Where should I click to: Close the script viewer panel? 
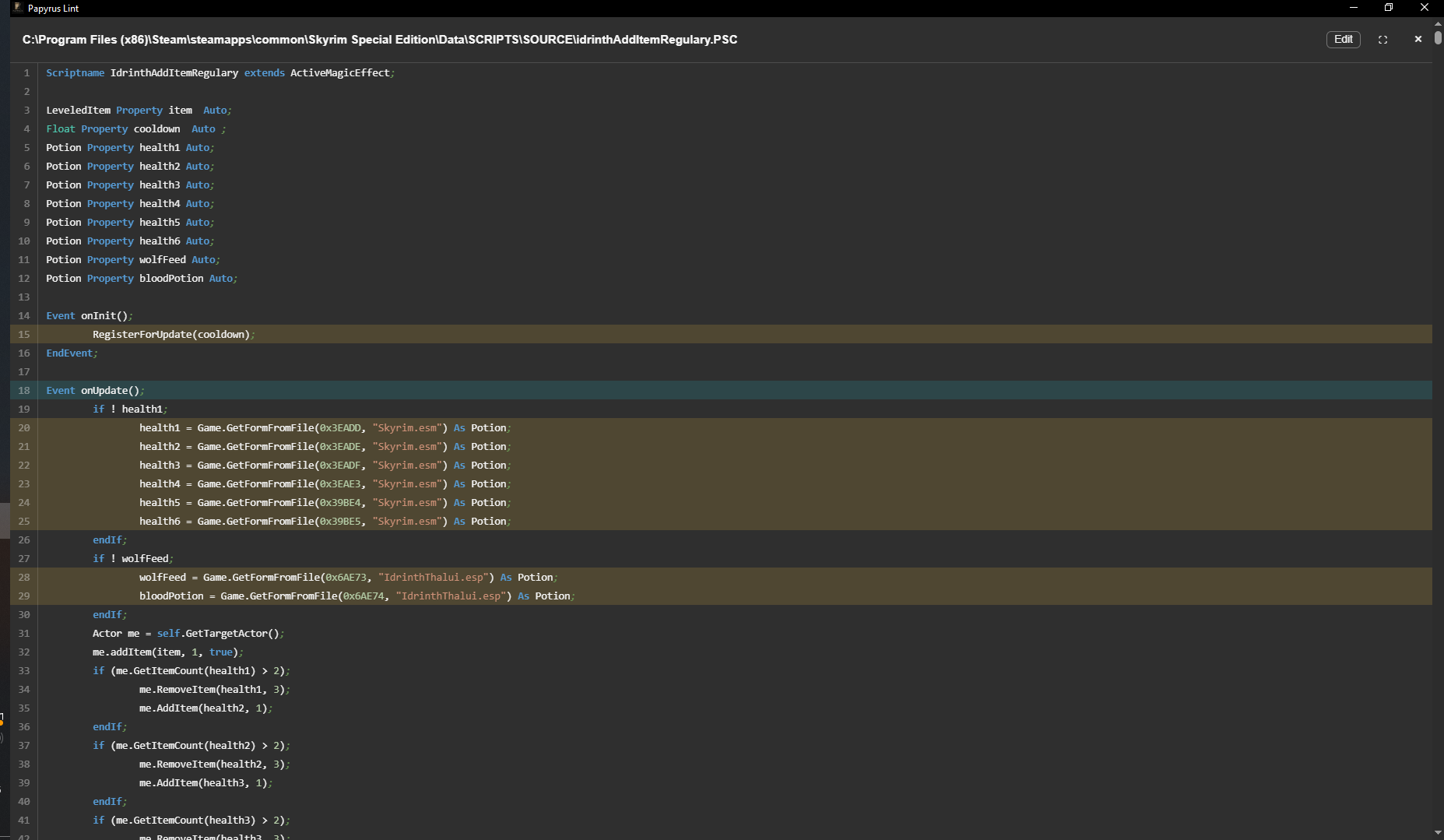click(x=1418, y=39)
